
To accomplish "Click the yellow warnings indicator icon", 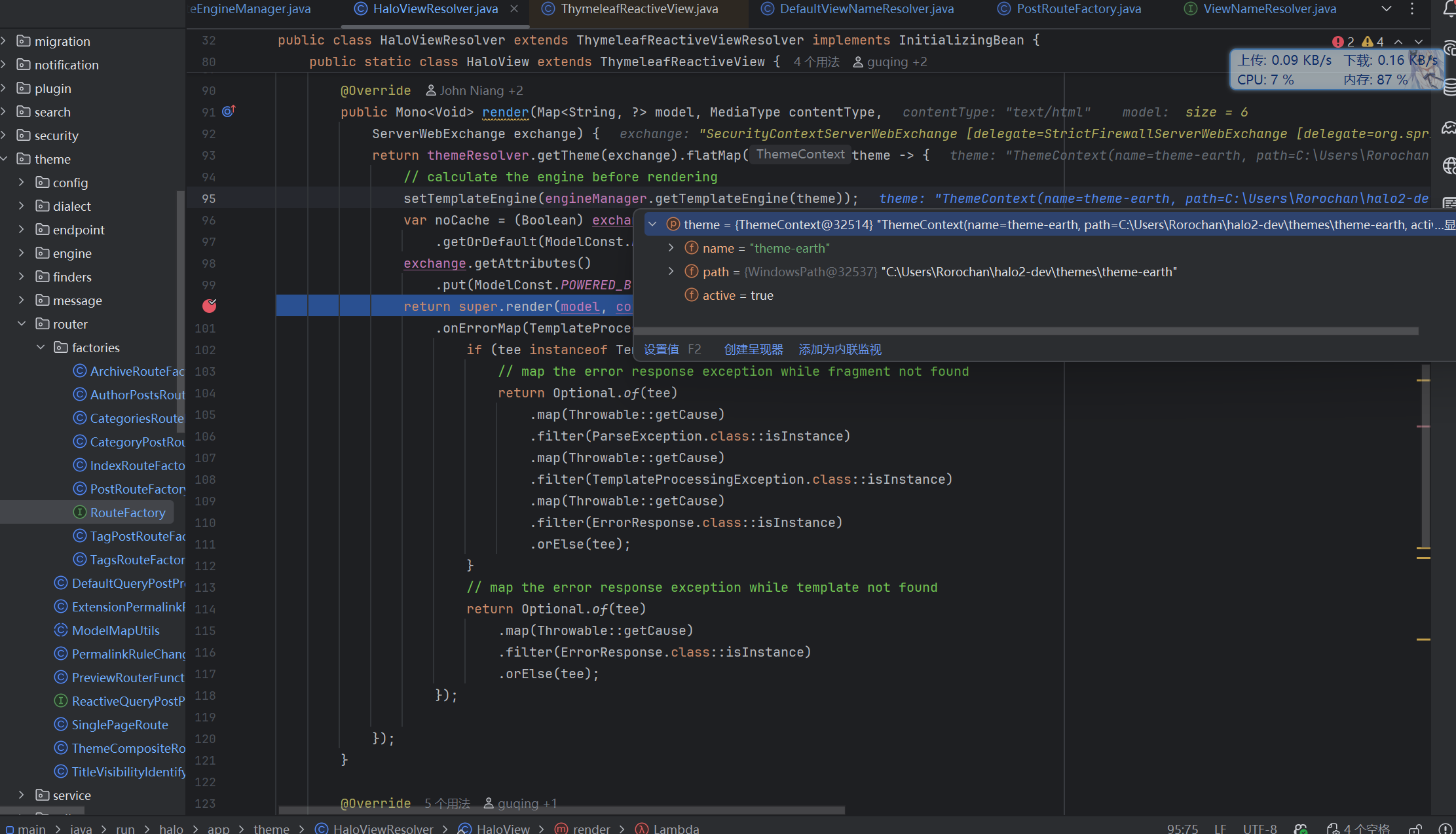I will (x=1367, y=42).
